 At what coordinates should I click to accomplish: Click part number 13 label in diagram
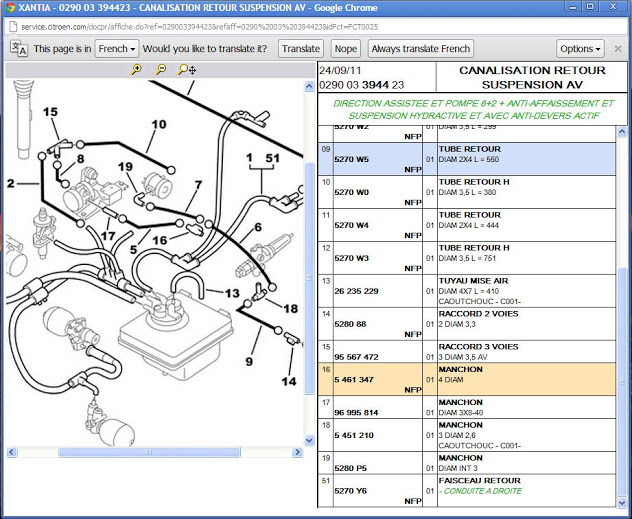click(x=232, y=293)
